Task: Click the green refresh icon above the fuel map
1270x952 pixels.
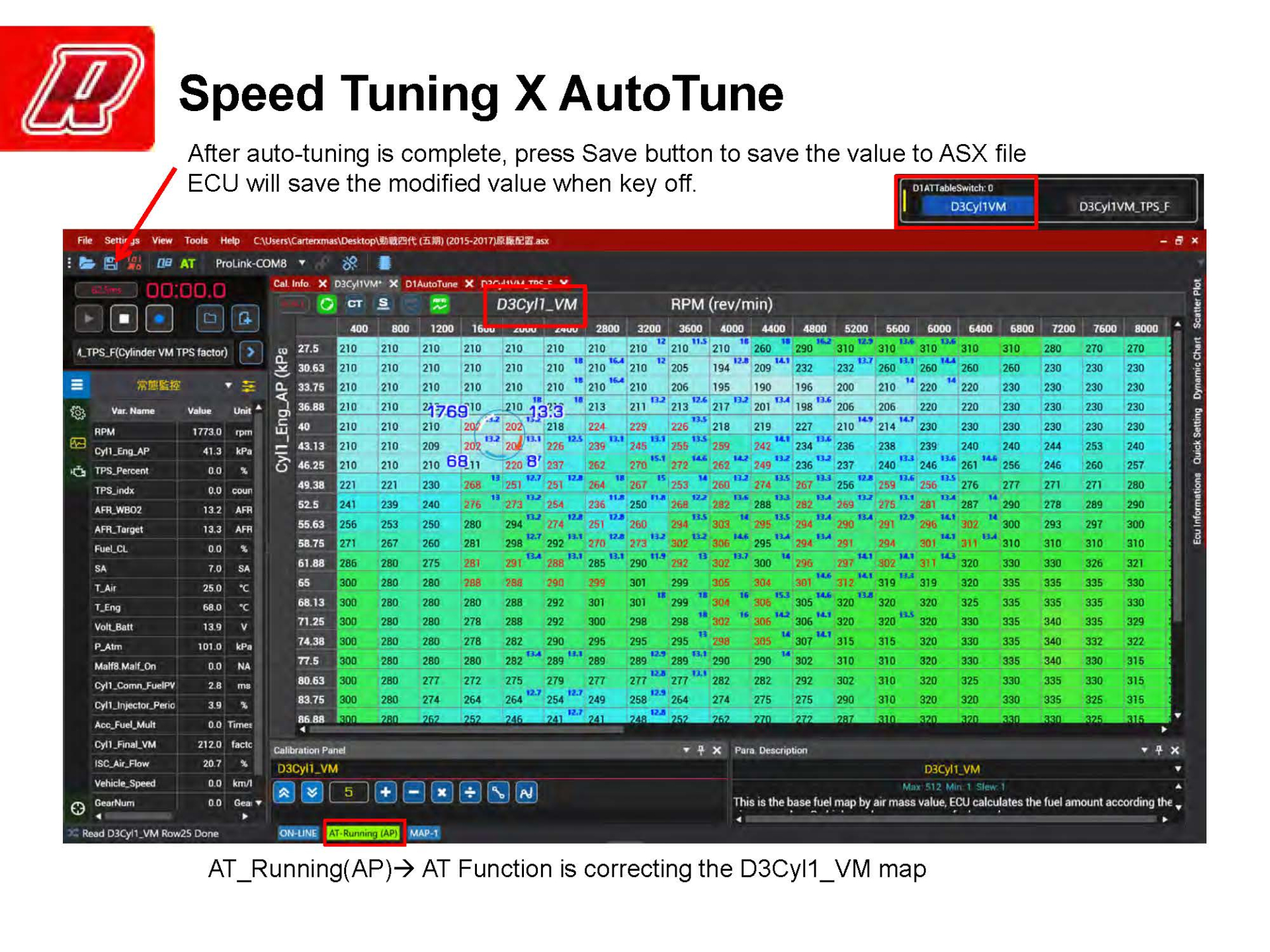Action: [327, 305]
